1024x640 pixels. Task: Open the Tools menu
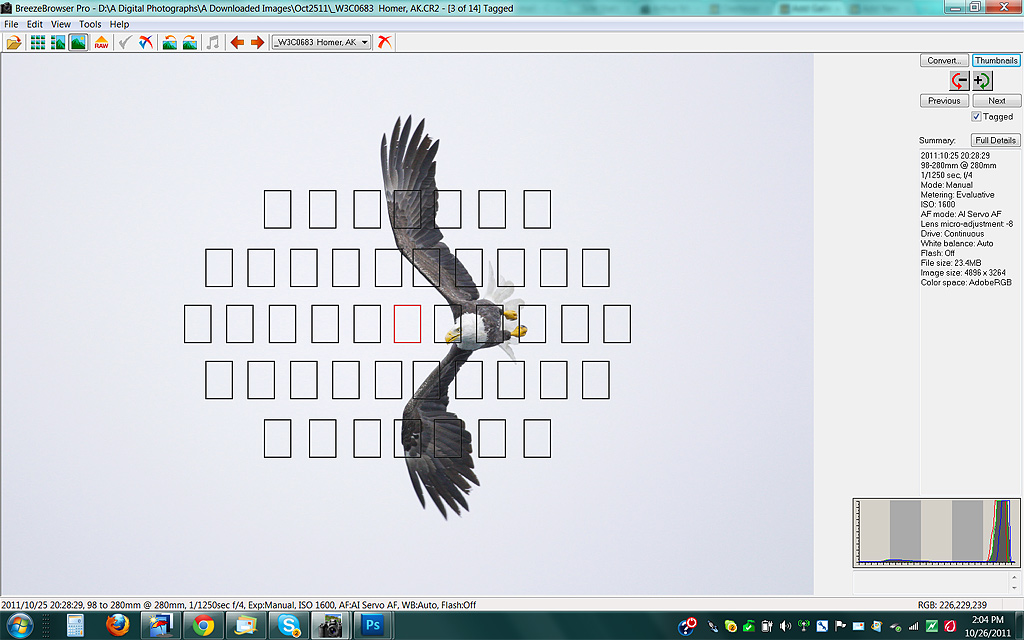[x=90, y=24]
